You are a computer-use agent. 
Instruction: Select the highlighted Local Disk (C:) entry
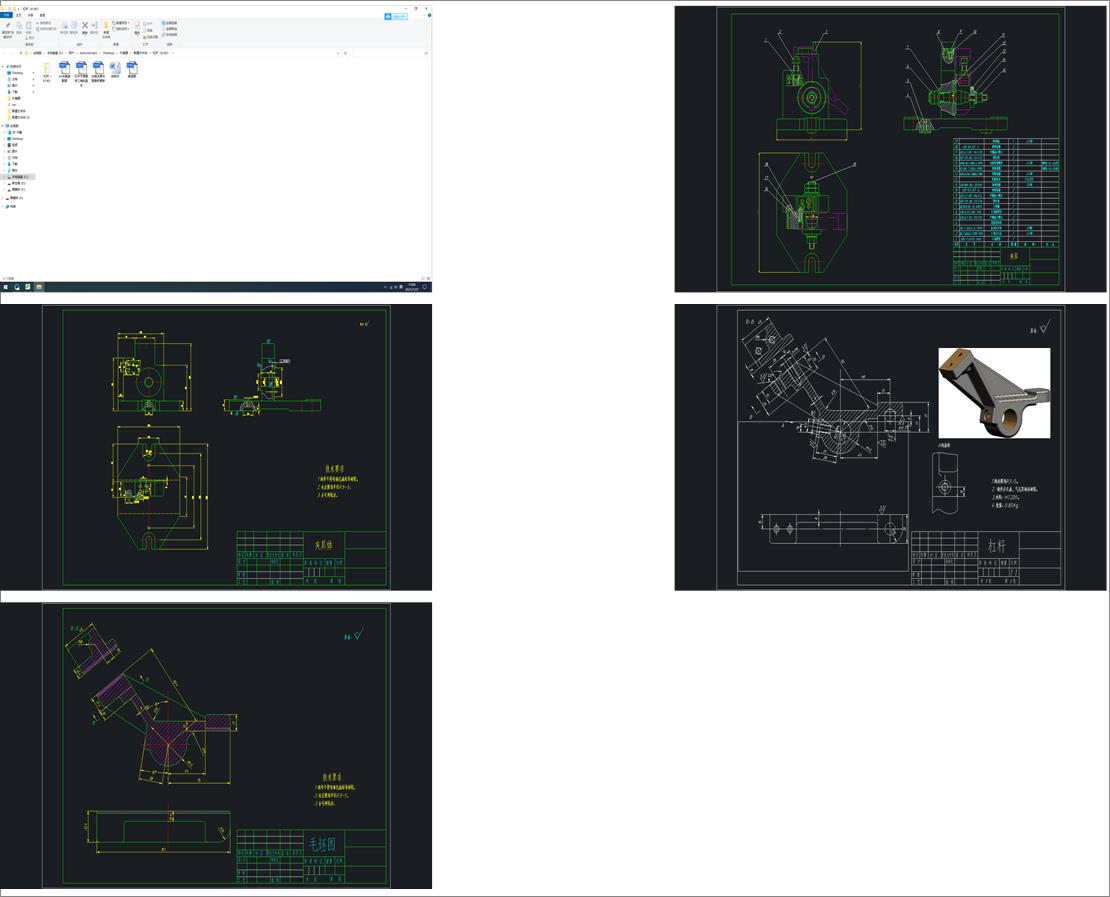click(18, 177)
